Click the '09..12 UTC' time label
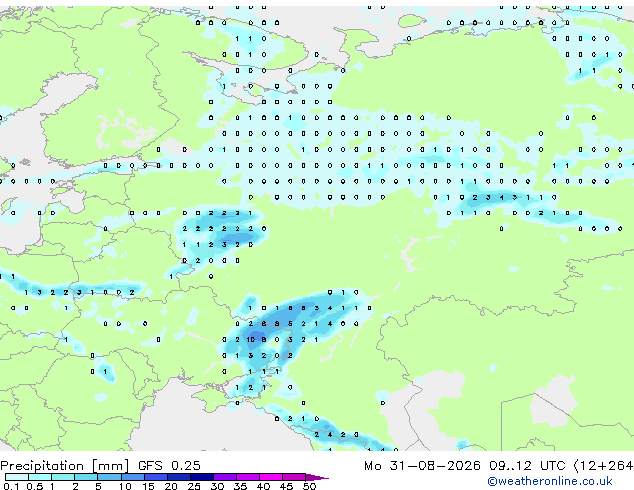 527,465
